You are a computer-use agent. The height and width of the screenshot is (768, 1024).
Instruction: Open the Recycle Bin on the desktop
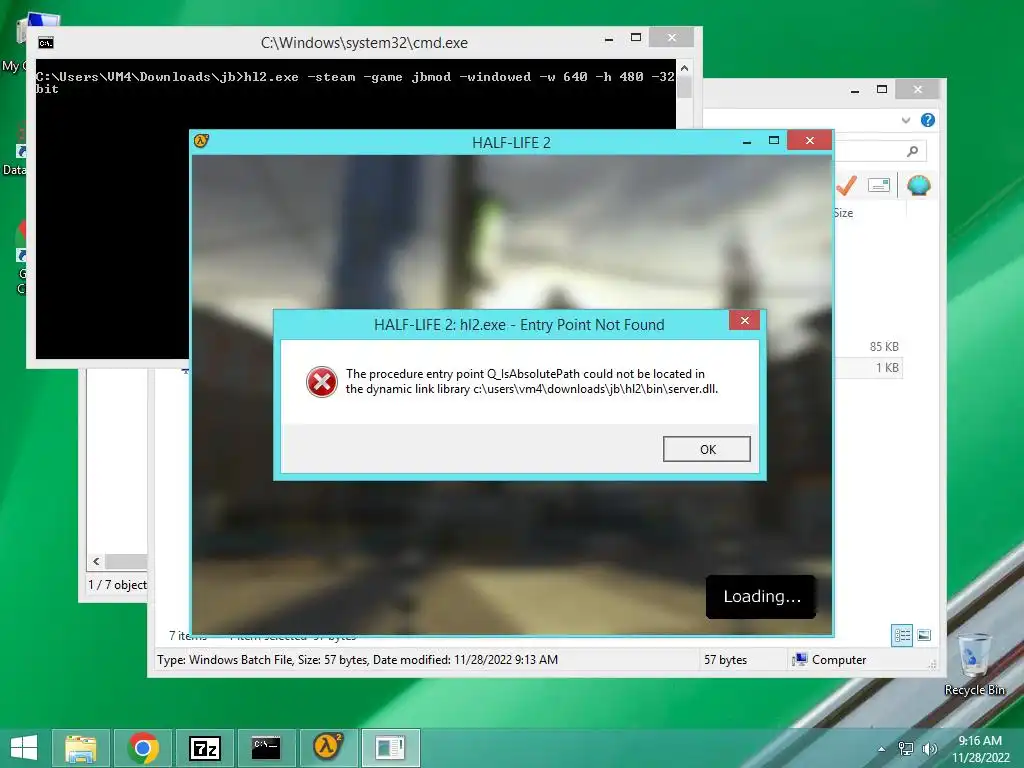tap(974, 664)
